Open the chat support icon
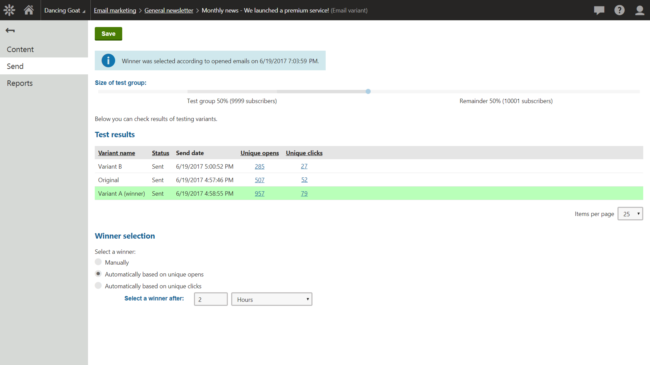Viewport: 650px width, 365px height. click(599, 10)
